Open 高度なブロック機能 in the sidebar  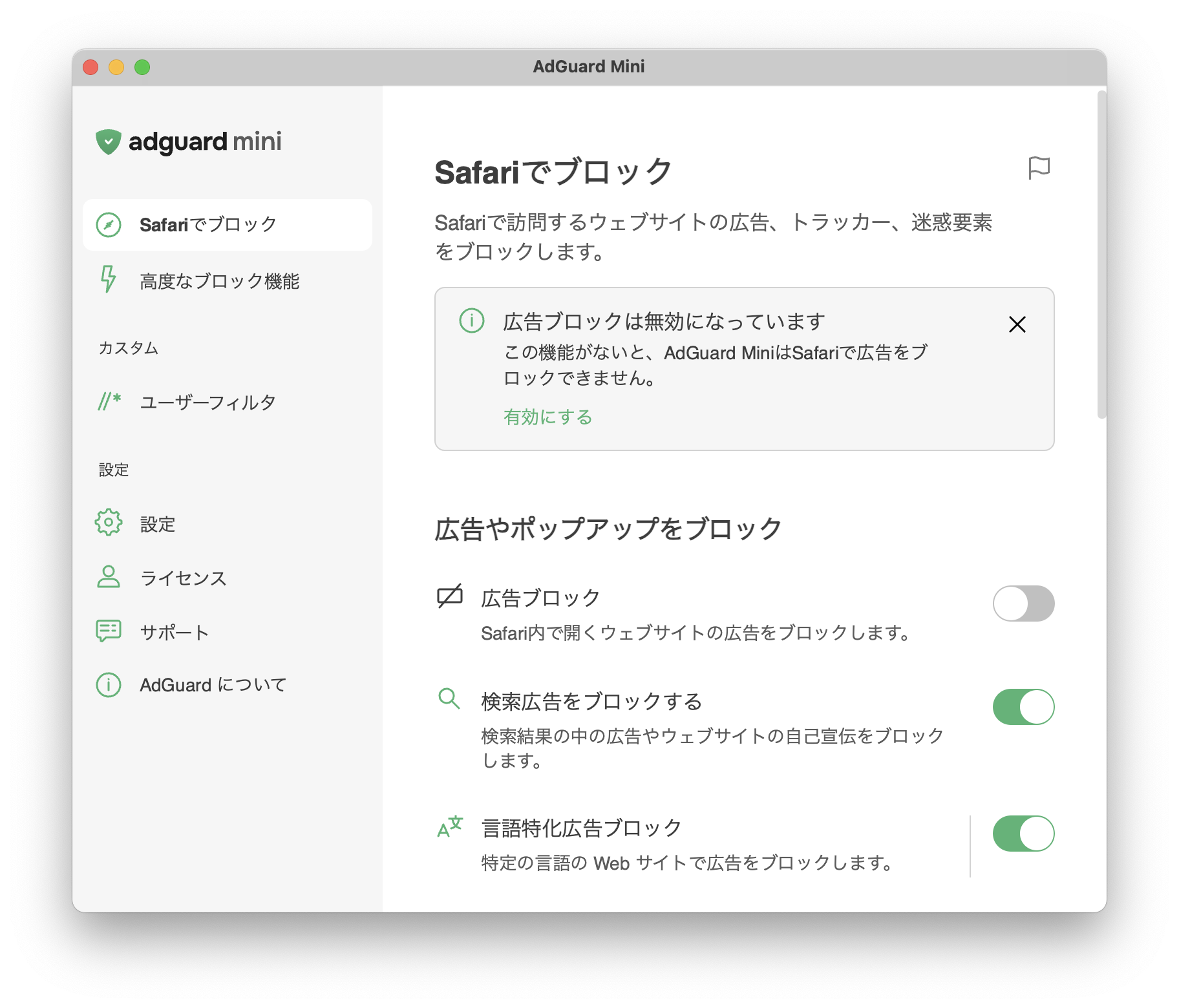pos(228,281)
